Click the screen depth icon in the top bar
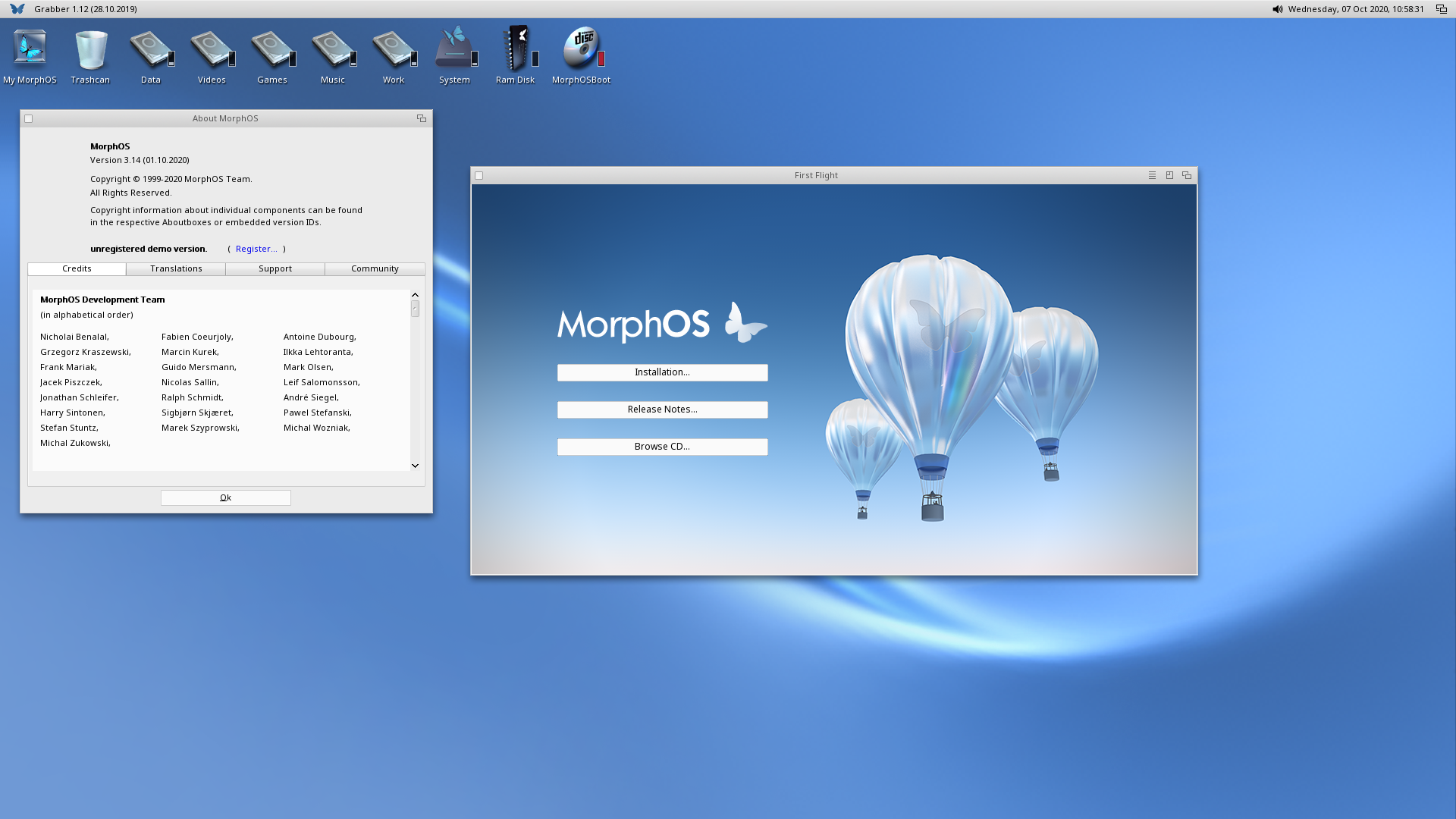The width and height of the screenshot is (1456, 819). point(1442,9)
